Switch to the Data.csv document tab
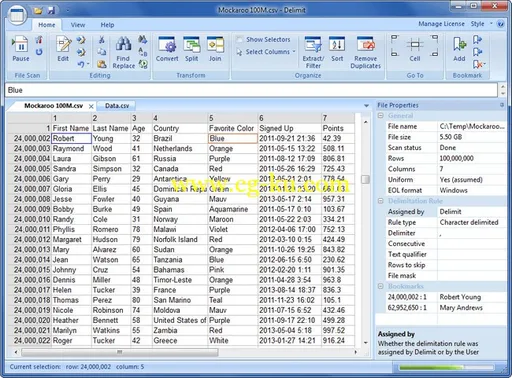512x378 pixels. (117, 106)
